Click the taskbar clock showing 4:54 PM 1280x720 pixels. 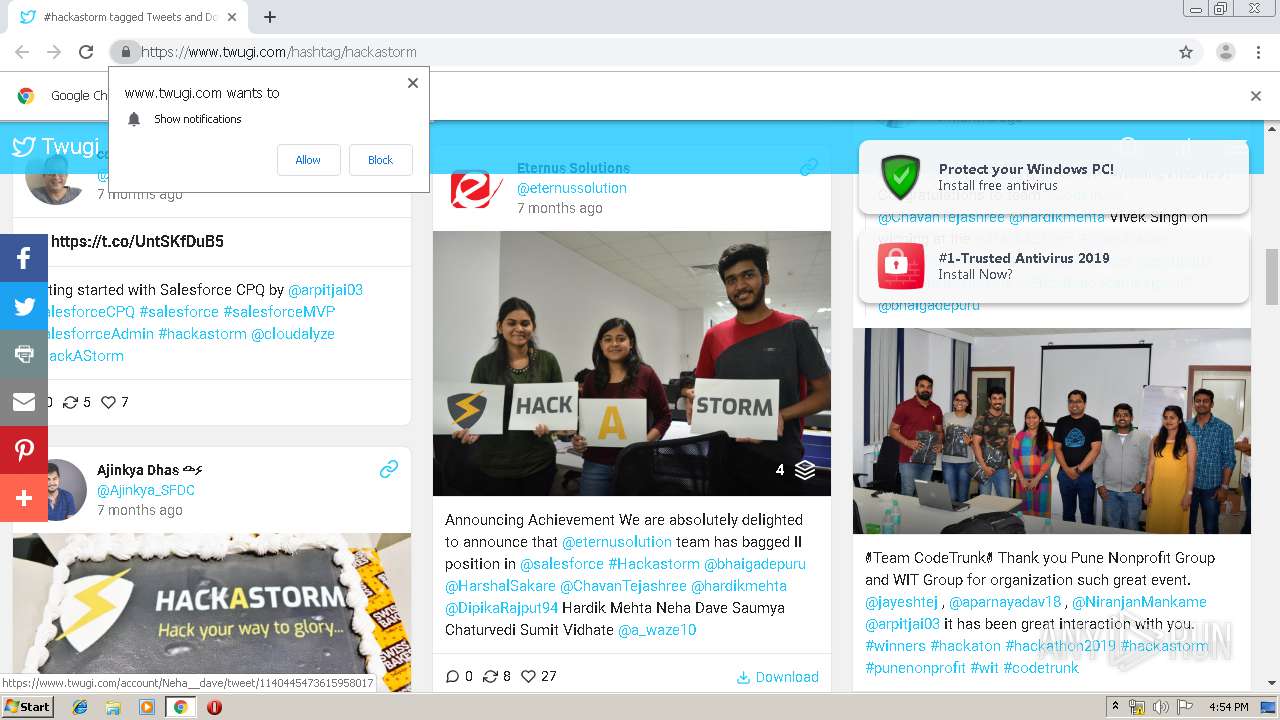tap(1228, 707)
